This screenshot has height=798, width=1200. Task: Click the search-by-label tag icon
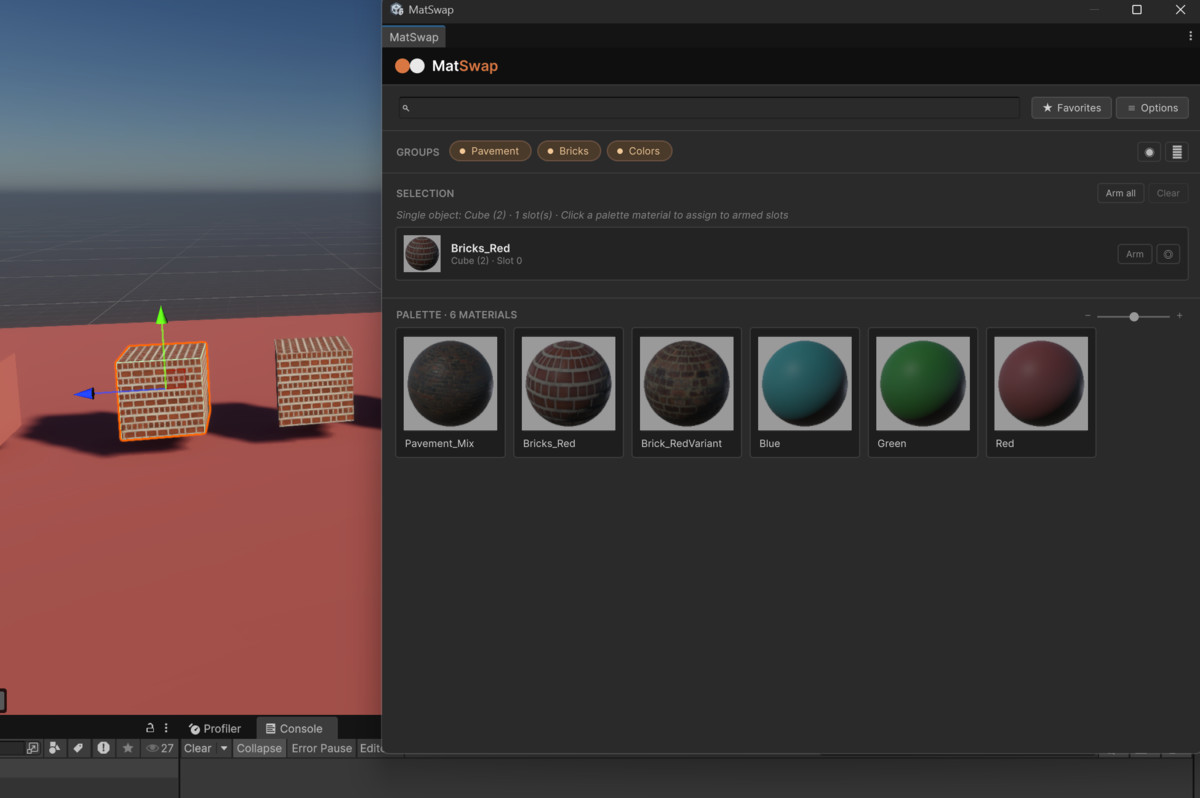pos(78,748)
